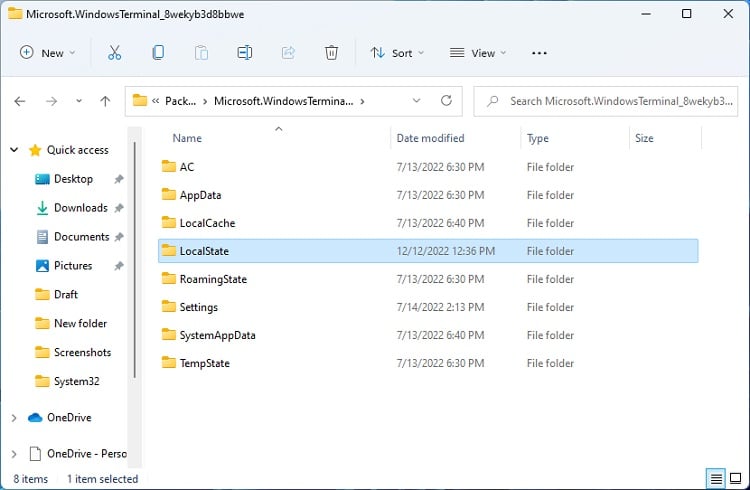Click date 7/14/2022 2:13 PM
Image resolution: width=750 pixels, height=490 pixels.
click(x=440, y=307)
